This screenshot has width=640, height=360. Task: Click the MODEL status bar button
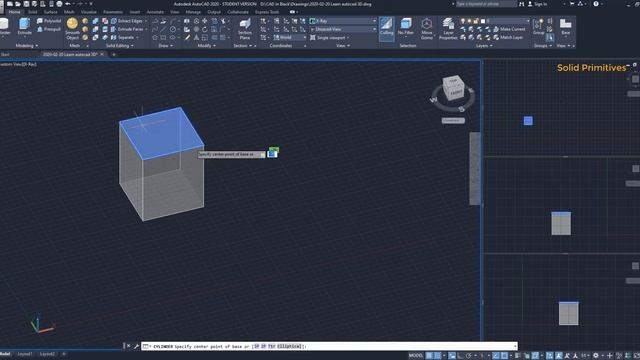416,356
